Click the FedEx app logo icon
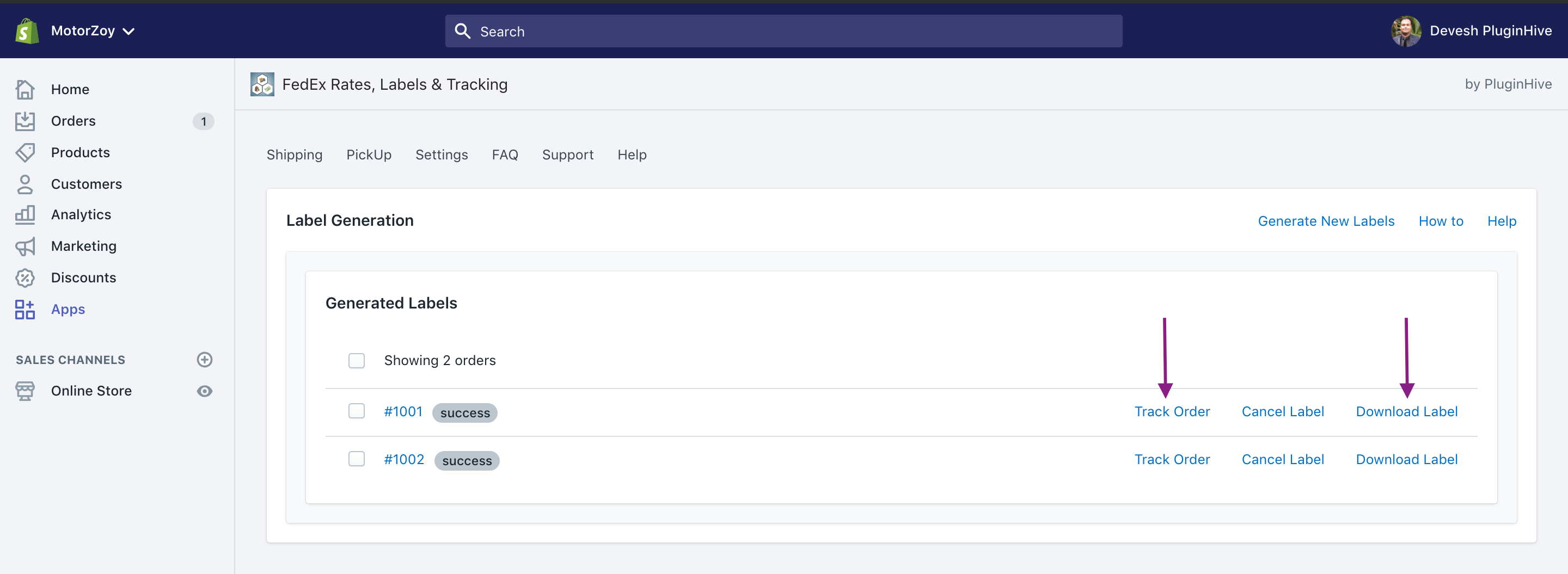Screen dimensions: 1568x574 (262, 84)
